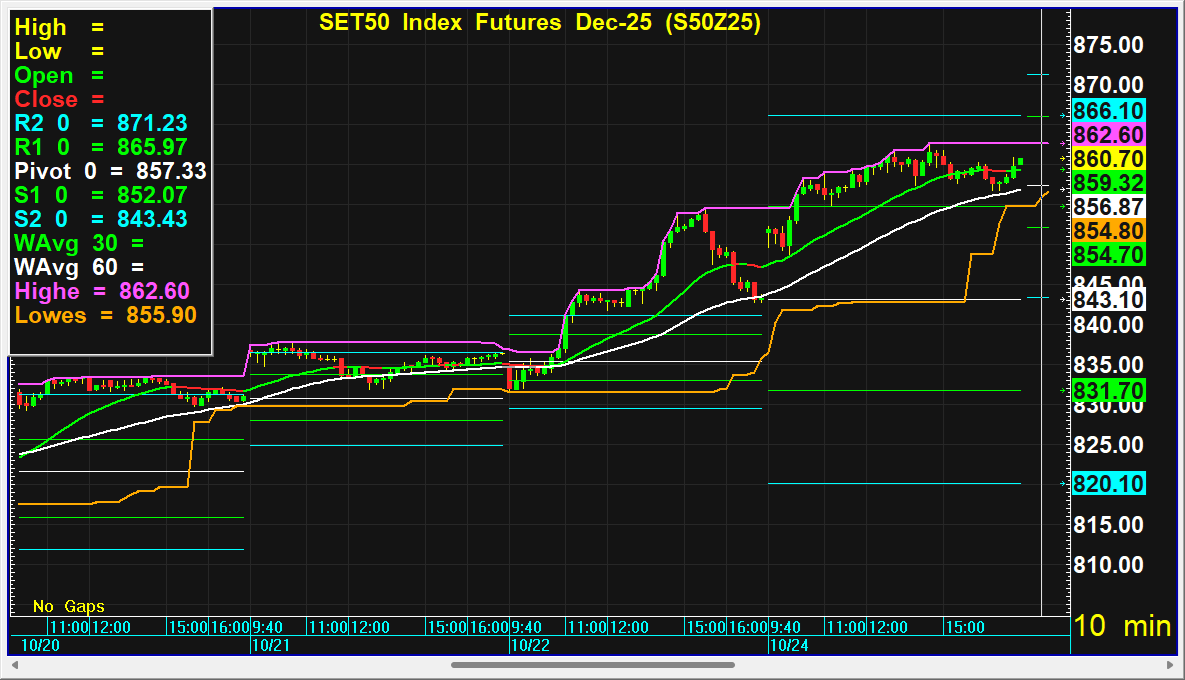Open the S50Z25 chart title symbol
The height and width of the screenshot is (680, 1185).
[713, 23]
